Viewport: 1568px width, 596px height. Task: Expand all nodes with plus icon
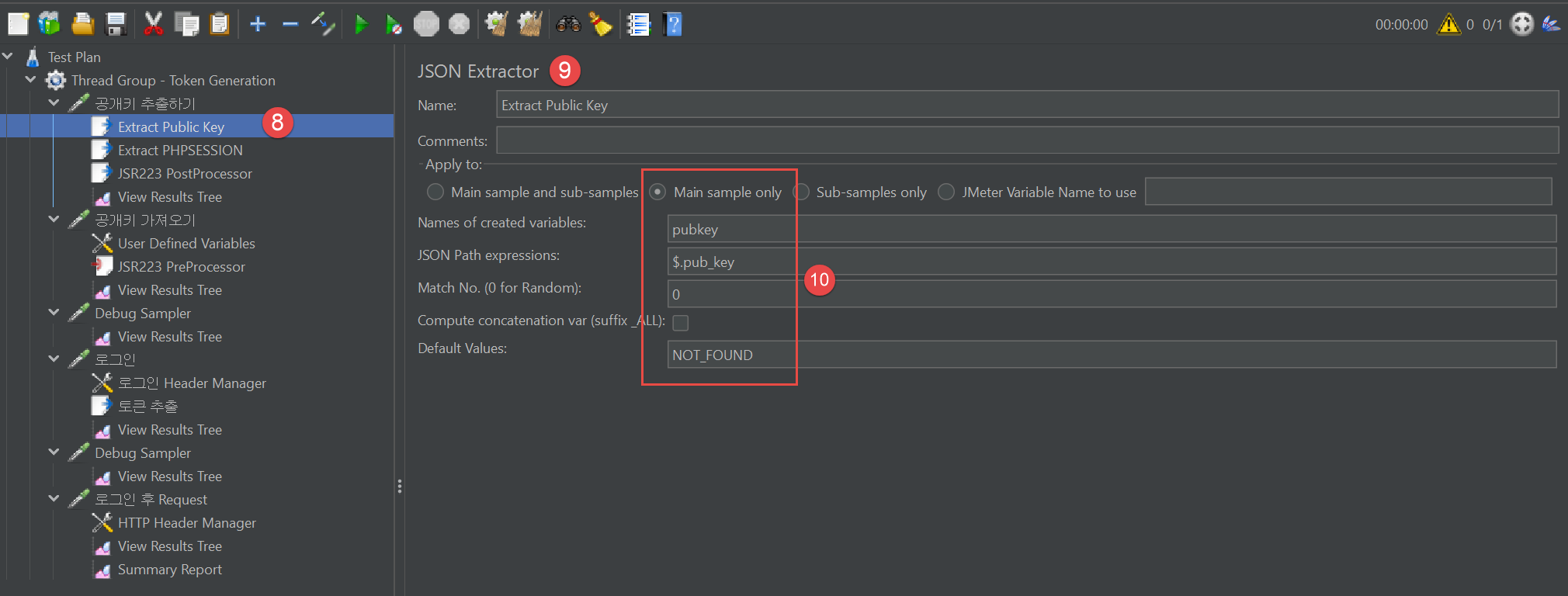coord(258,24)
